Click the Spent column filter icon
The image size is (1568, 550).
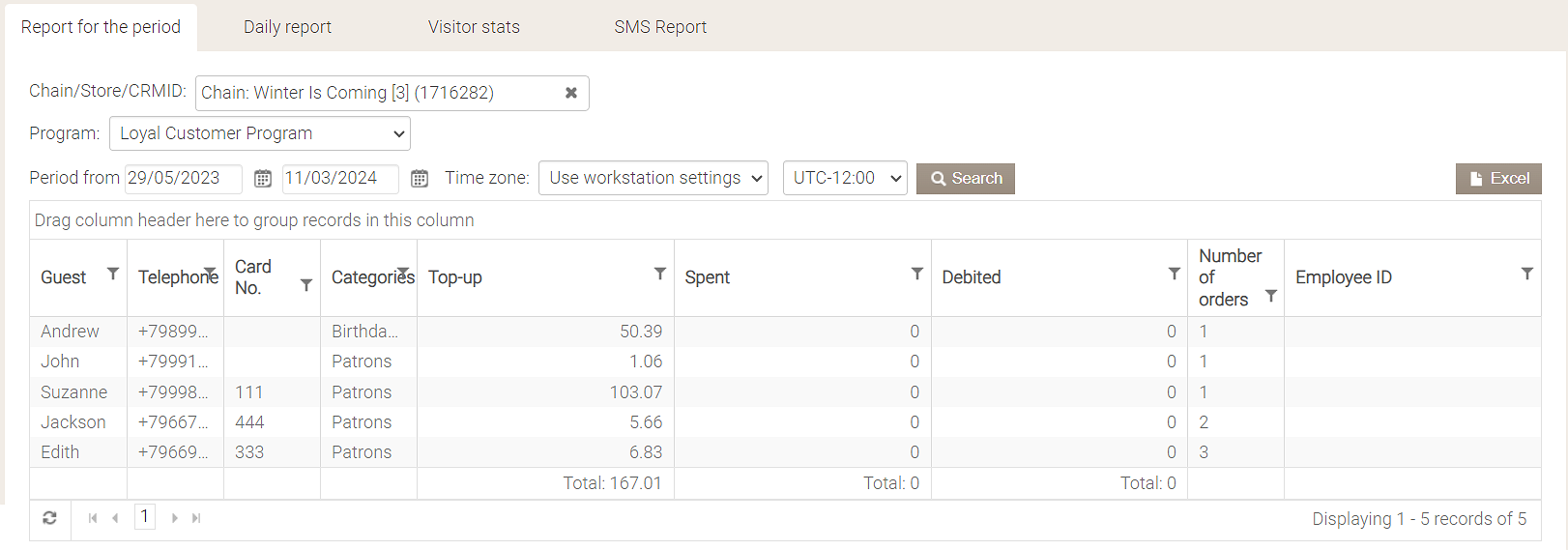pyautogui.click(x=917, y=274)
